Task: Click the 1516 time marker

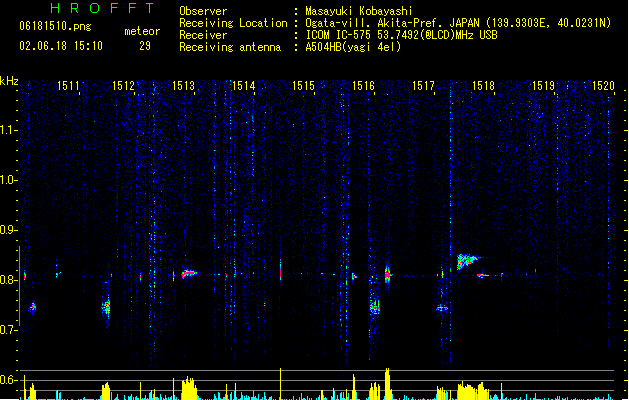Action: (x=363, y=86)
